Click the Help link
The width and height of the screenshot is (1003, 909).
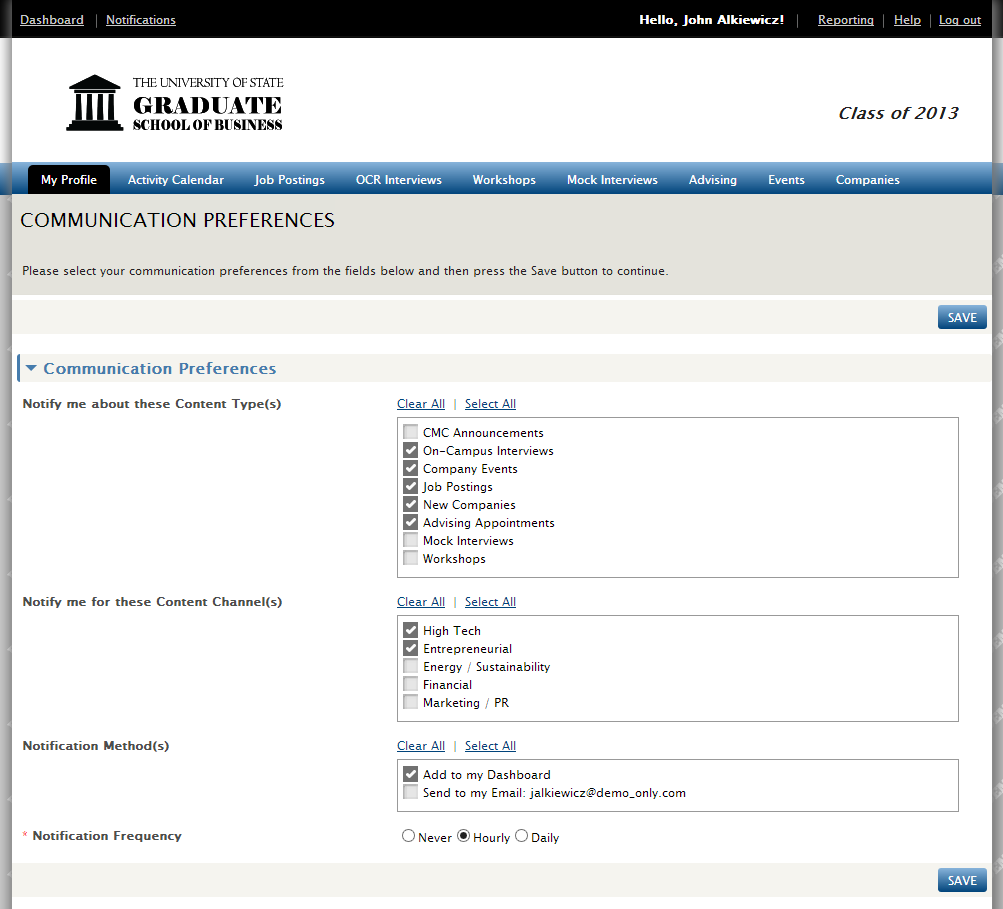[x=907, y=20]
